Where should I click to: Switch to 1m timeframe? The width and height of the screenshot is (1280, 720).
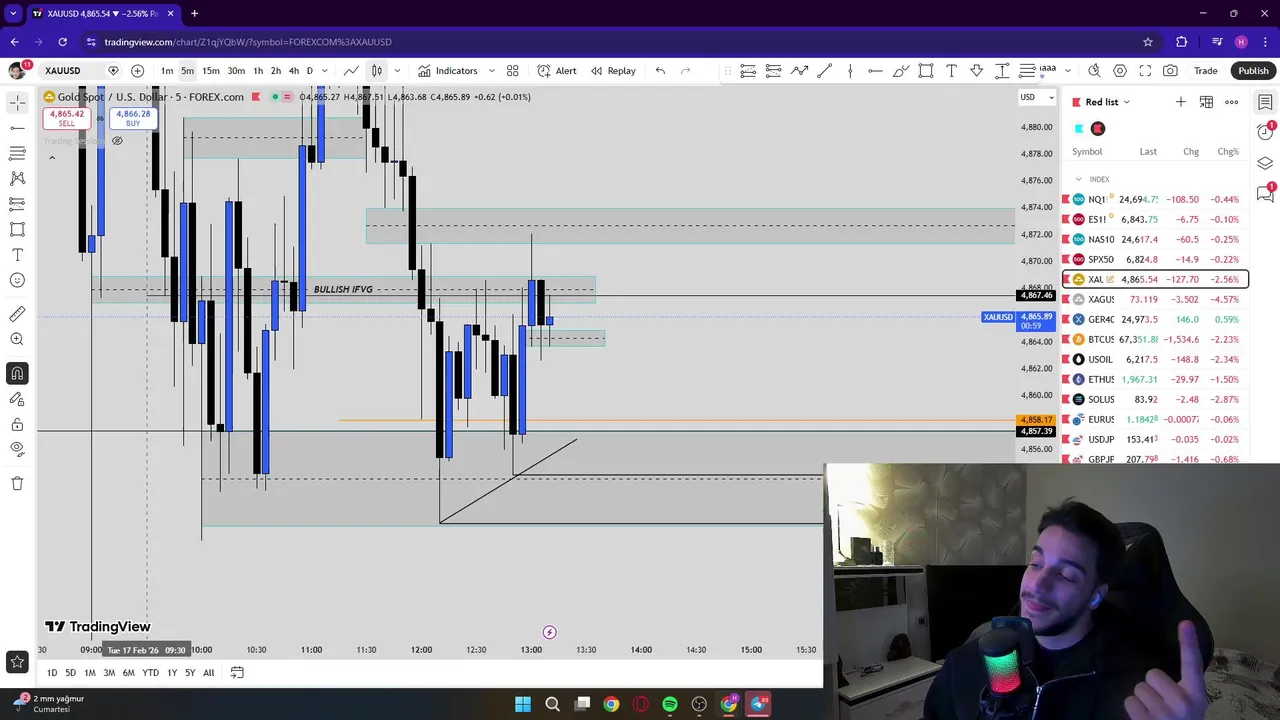(x=167, y=71)
